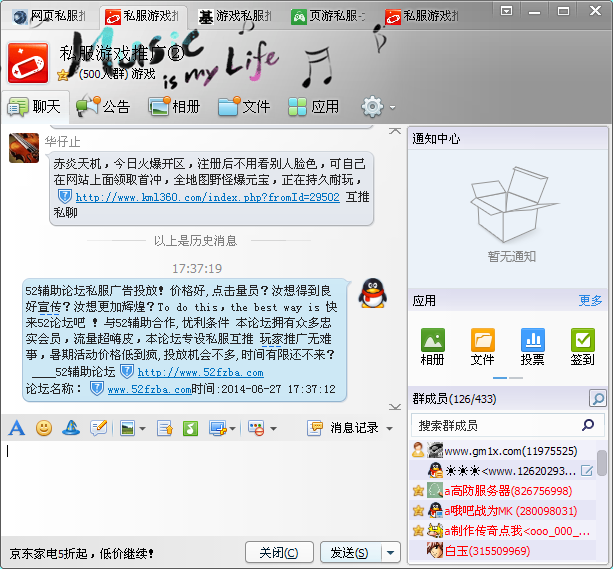Open the http://www.52fzba.com link
The image size is (613, 569).
(x=201, y=372)
